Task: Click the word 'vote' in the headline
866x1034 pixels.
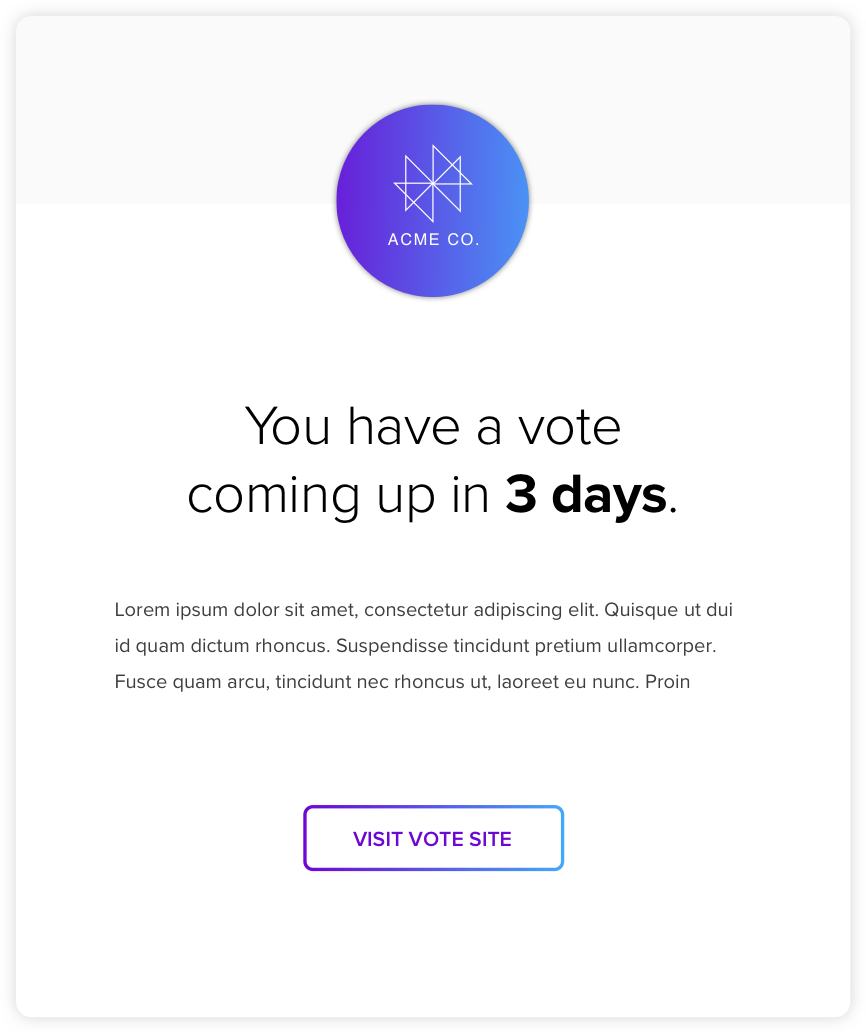Action: [x=570, y=429]
